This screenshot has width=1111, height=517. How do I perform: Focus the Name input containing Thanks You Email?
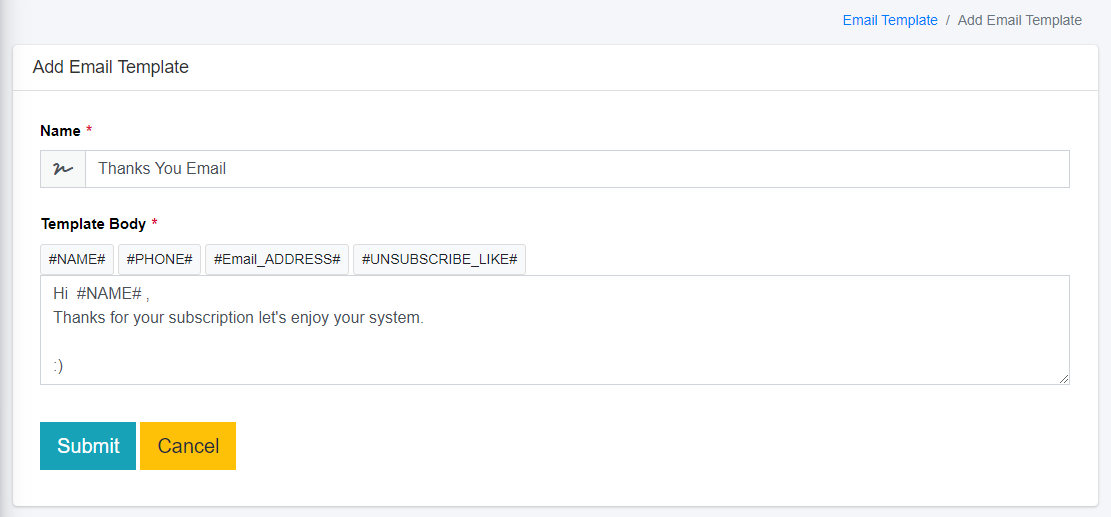point(576,169)
